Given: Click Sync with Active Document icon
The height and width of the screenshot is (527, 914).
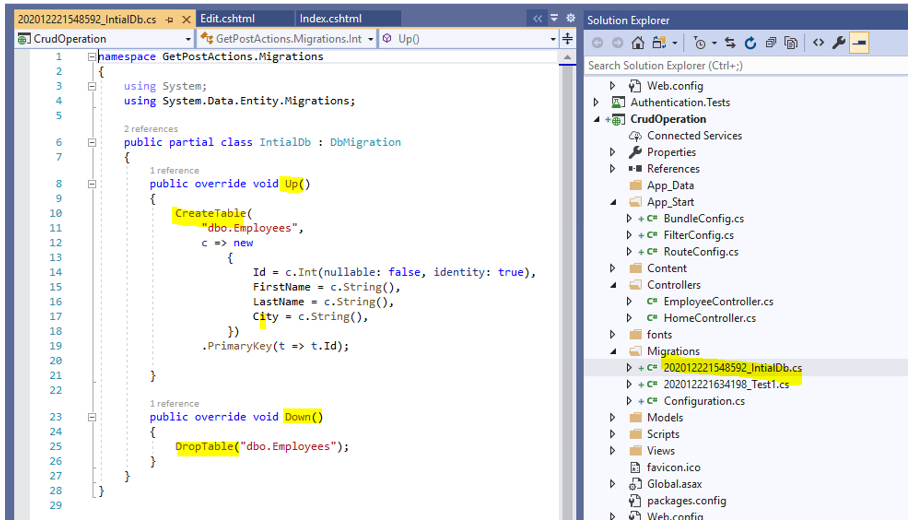Looking at the screenshot, I should [x=730, y=43].
